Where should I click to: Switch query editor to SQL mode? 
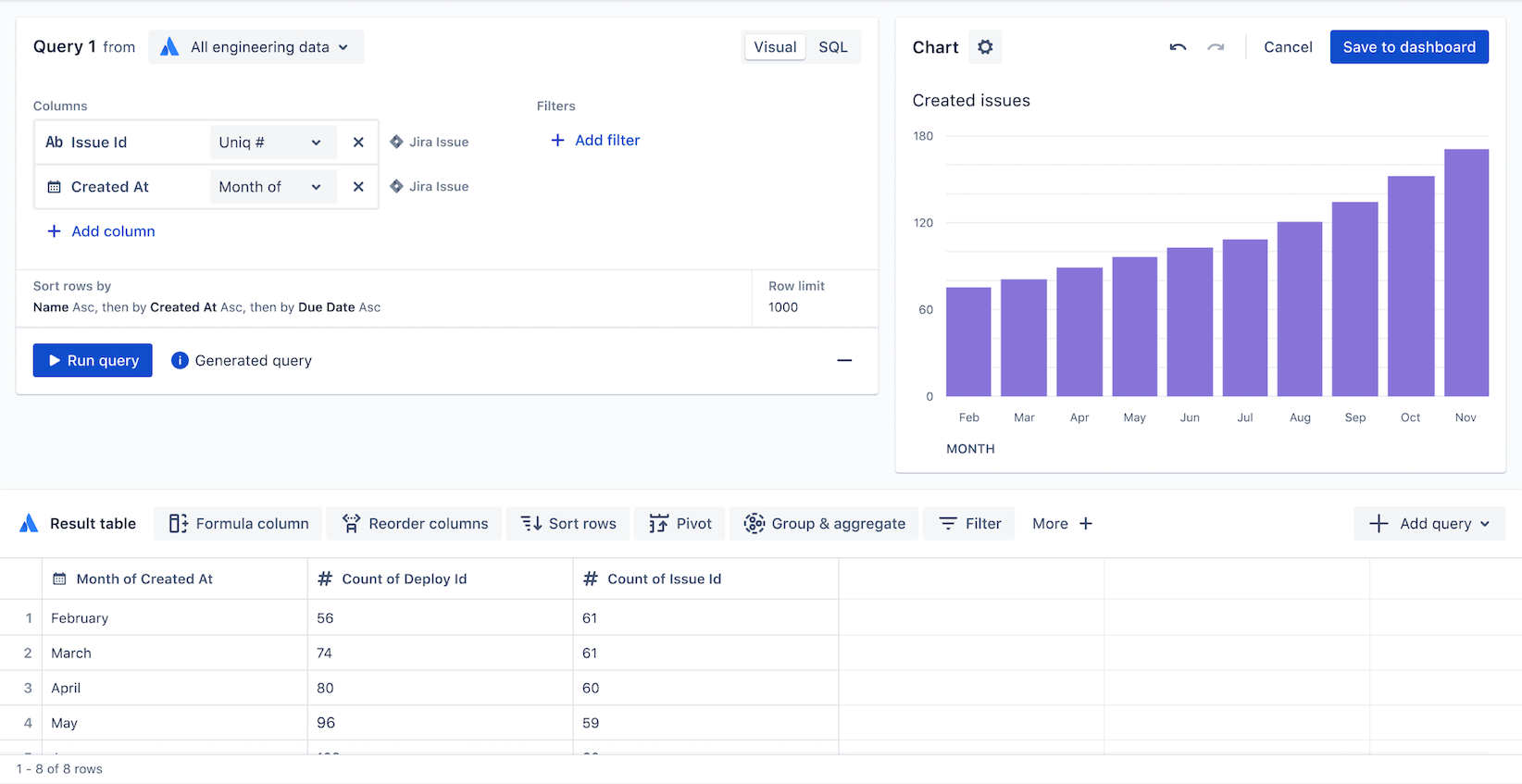coord(832,47)
